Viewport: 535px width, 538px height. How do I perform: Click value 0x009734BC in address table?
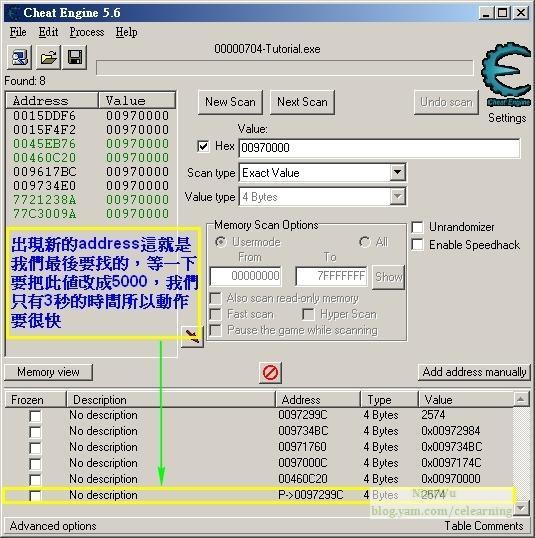tap(452, 447)
